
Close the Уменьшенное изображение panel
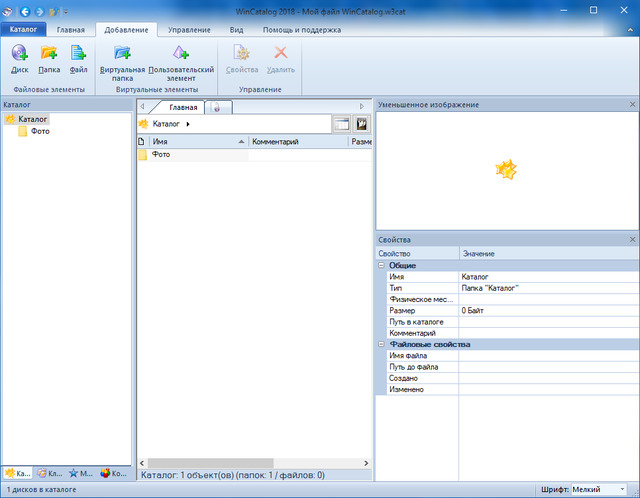pos(632,105)
